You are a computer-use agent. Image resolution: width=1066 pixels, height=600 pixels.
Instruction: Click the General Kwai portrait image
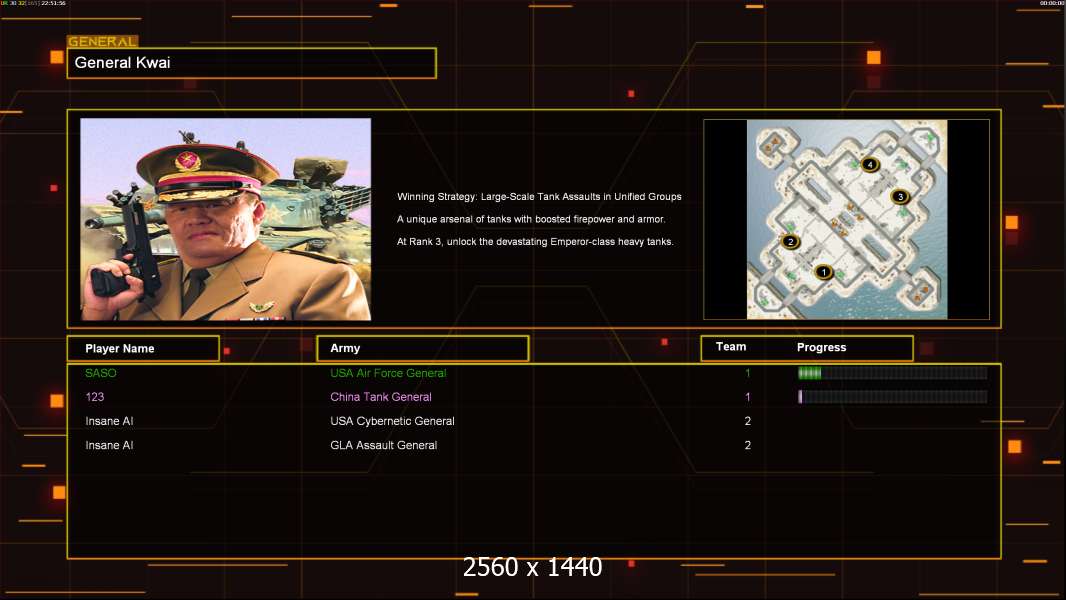pyautogui.click(x=226, y=219)
